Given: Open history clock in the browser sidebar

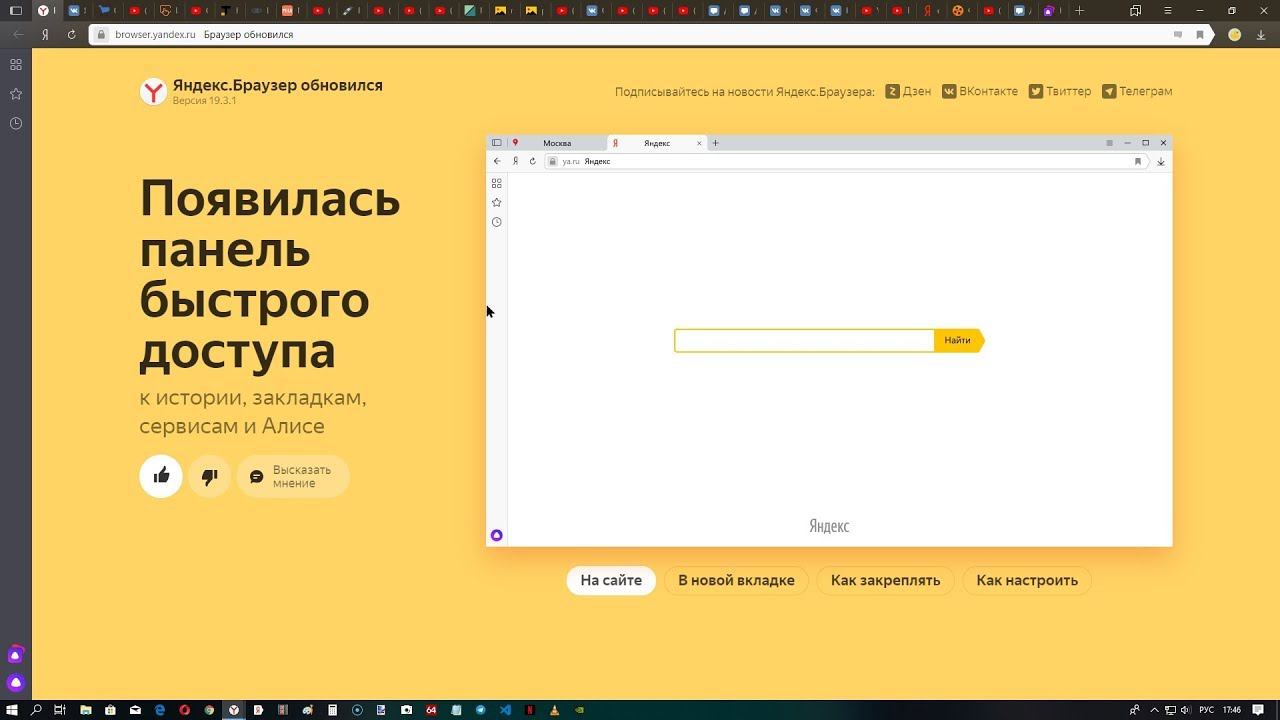Looking at the screenshot, I should point(16,123).
